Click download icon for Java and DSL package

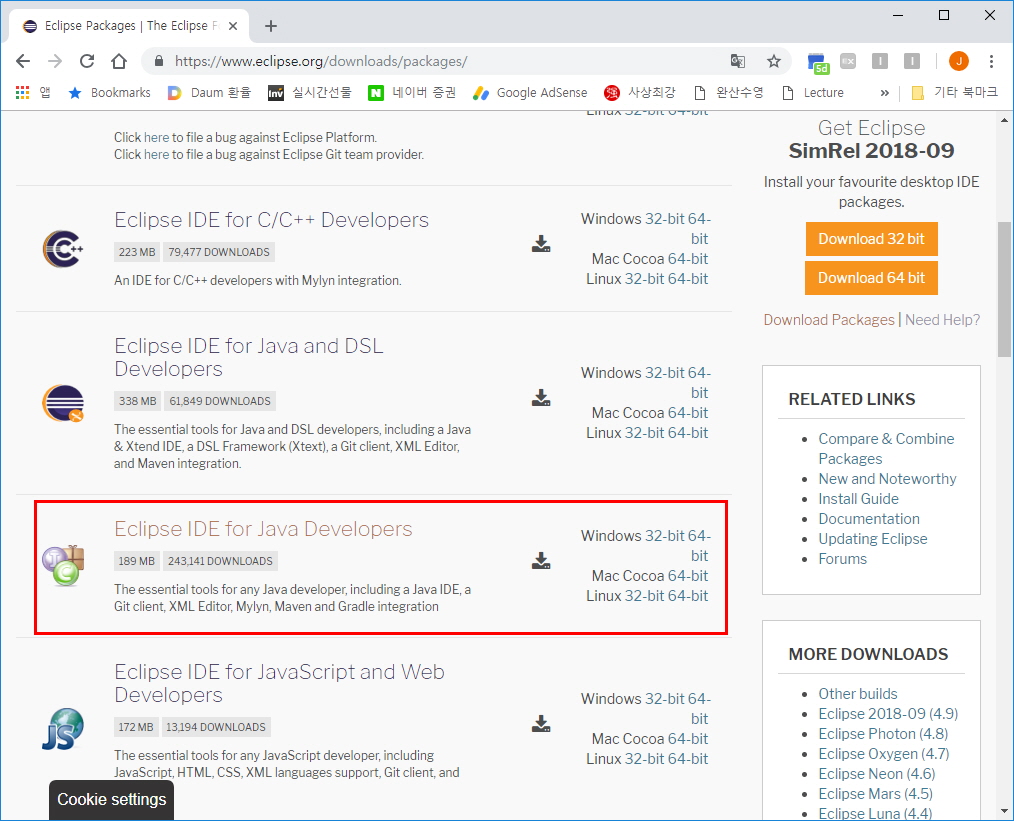541,398
